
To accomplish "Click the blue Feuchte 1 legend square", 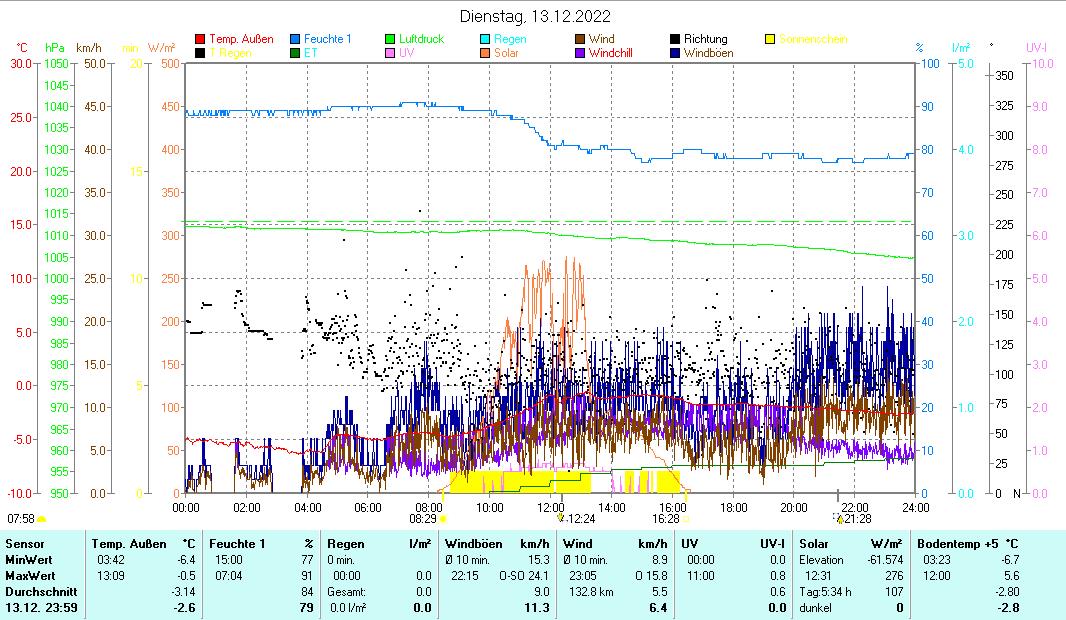I will click(296, 40).
